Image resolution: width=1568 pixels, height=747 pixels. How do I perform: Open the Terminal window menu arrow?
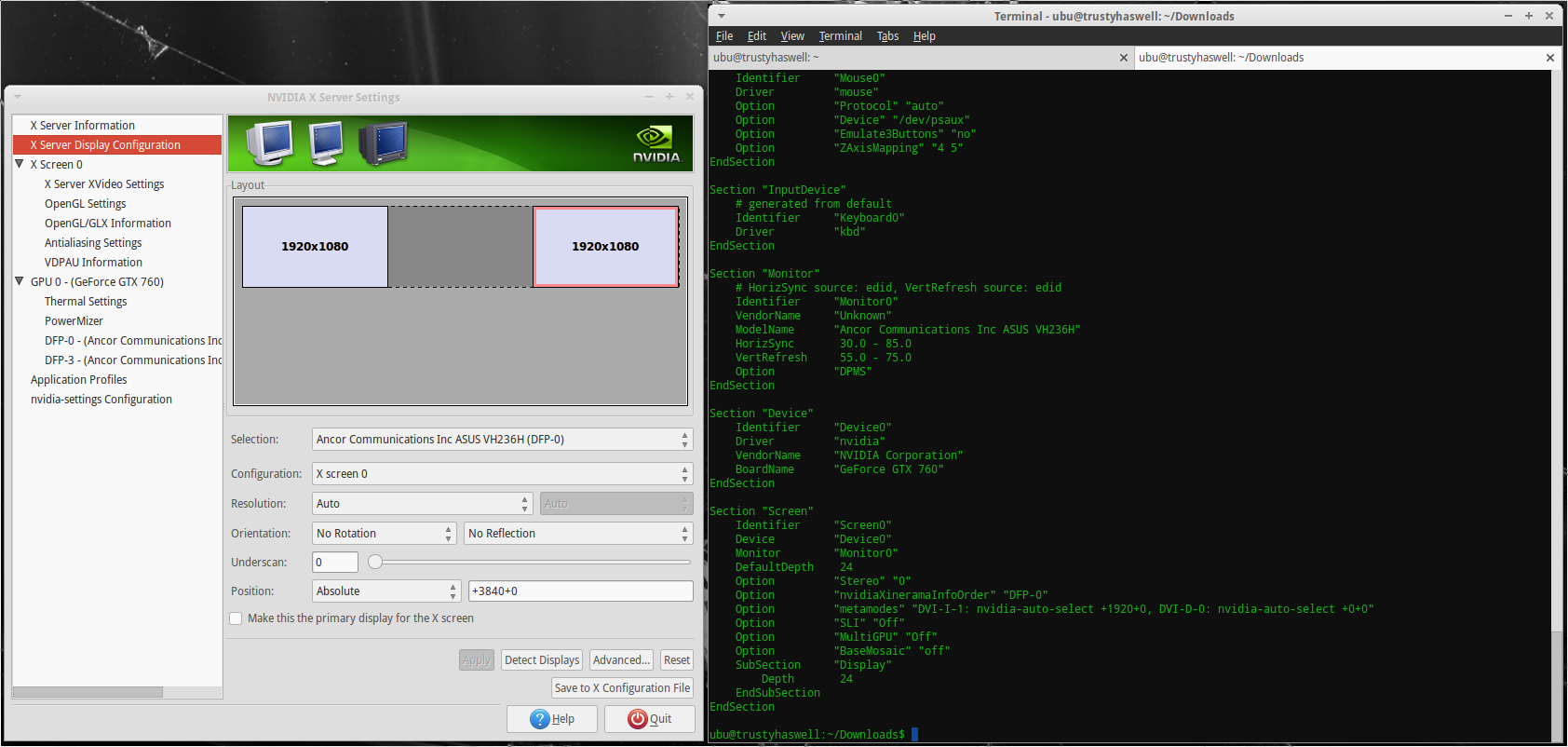tap(722, 16)
